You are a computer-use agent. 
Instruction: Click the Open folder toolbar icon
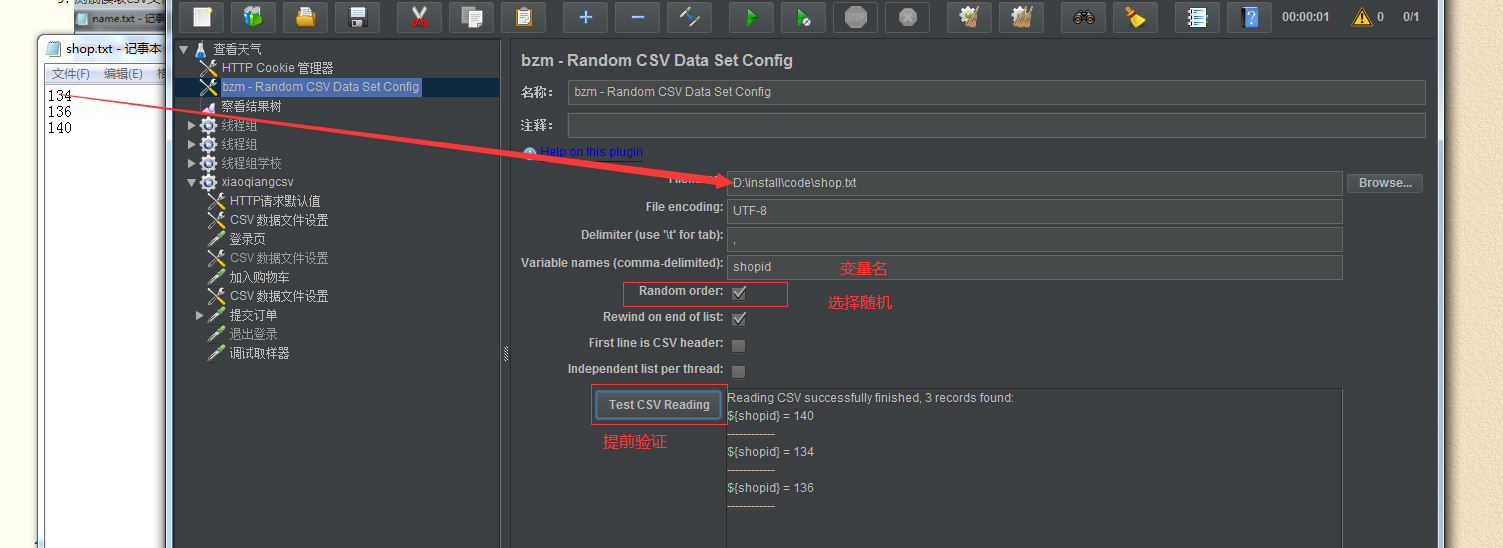coord(306,17)
